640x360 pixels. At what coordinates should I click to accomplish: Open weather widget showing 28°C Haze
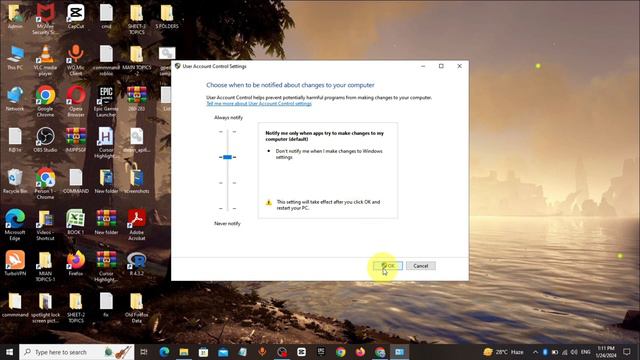coord(504,352)
